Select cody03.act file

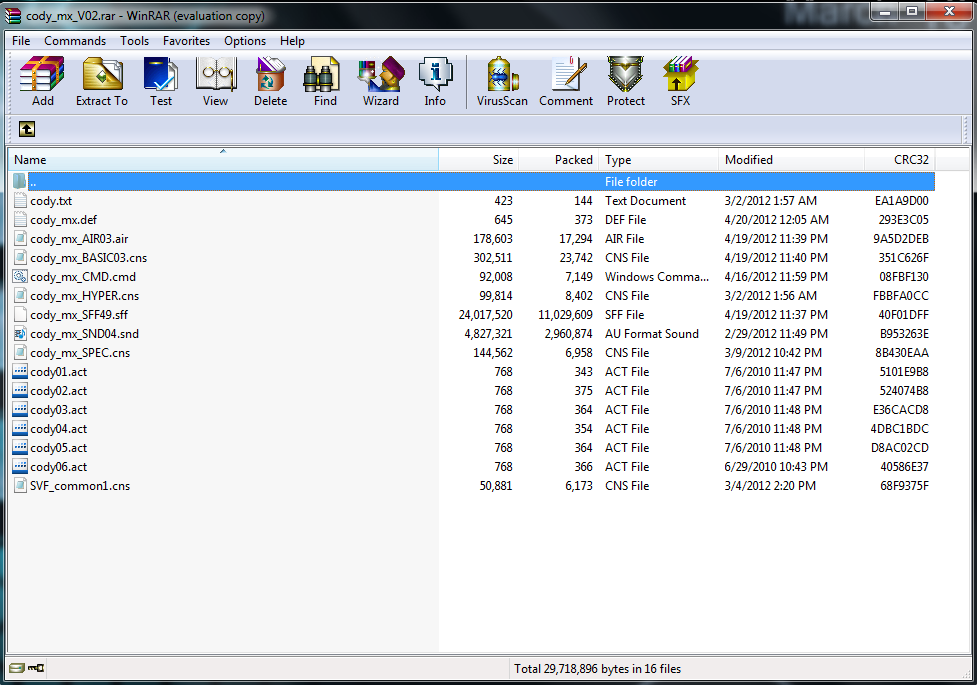point(59,410)
